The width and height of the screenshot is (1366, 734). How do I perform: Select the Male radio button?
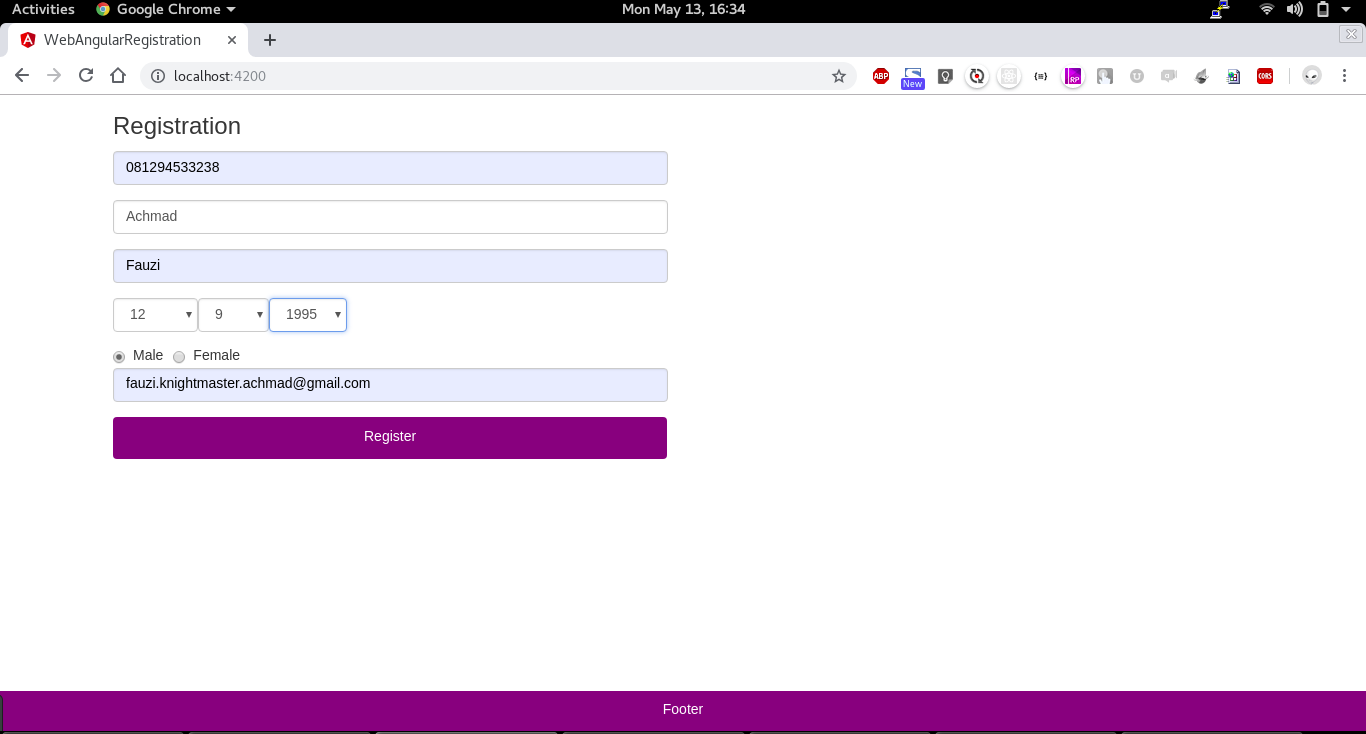point(119,357)
